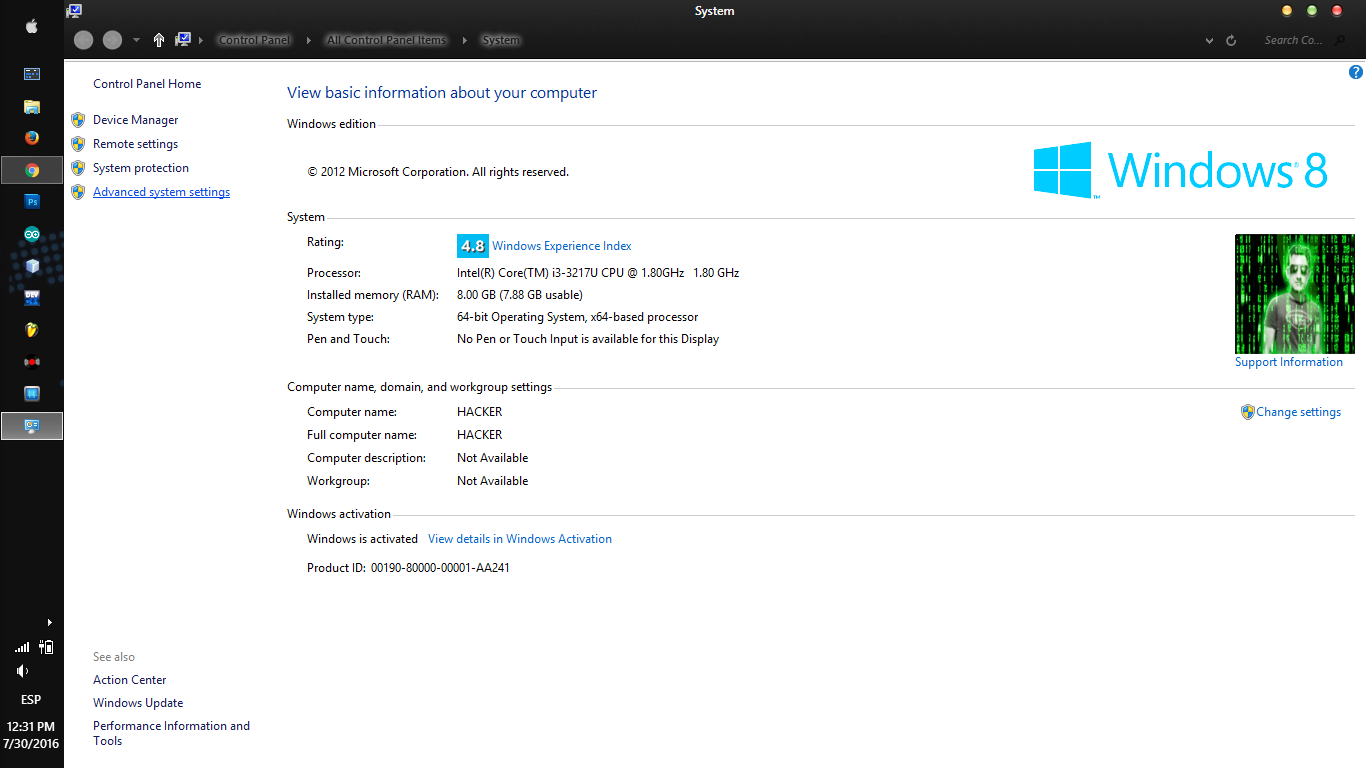Viewport: 1366px width, 768px height.
Task: Click the Apple logo start button
Action: coord(31,27)
